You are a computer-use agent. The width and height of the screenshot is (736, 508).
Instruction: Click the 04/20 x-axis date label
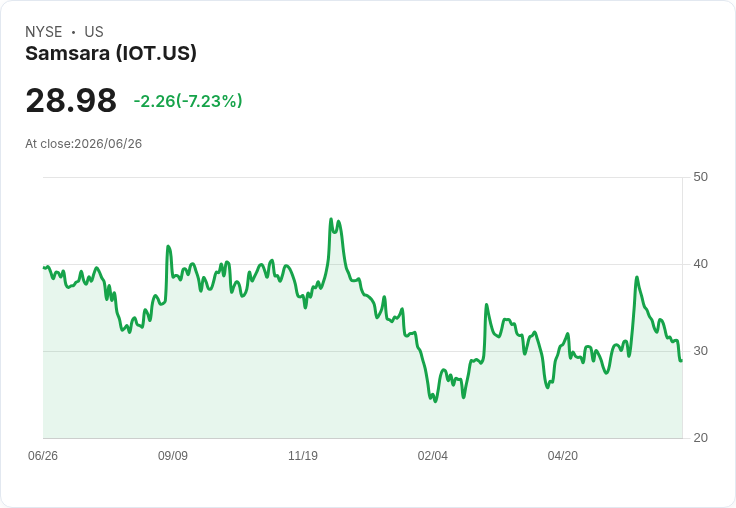pyautogui.click(x=563, y=455)
